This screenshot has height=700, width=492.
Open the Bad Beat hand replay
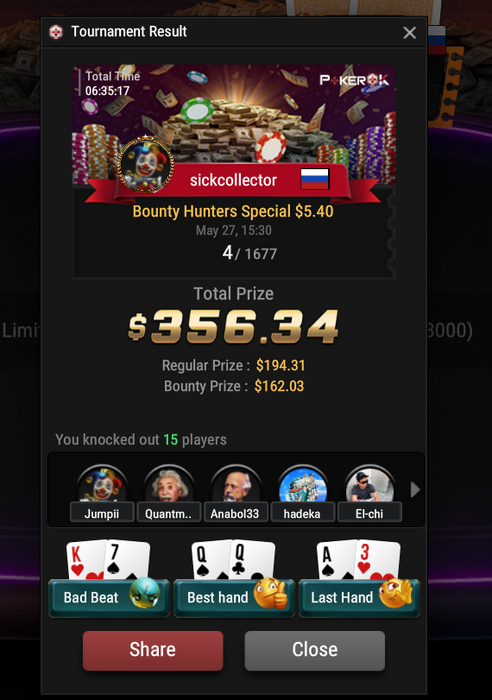109,597
